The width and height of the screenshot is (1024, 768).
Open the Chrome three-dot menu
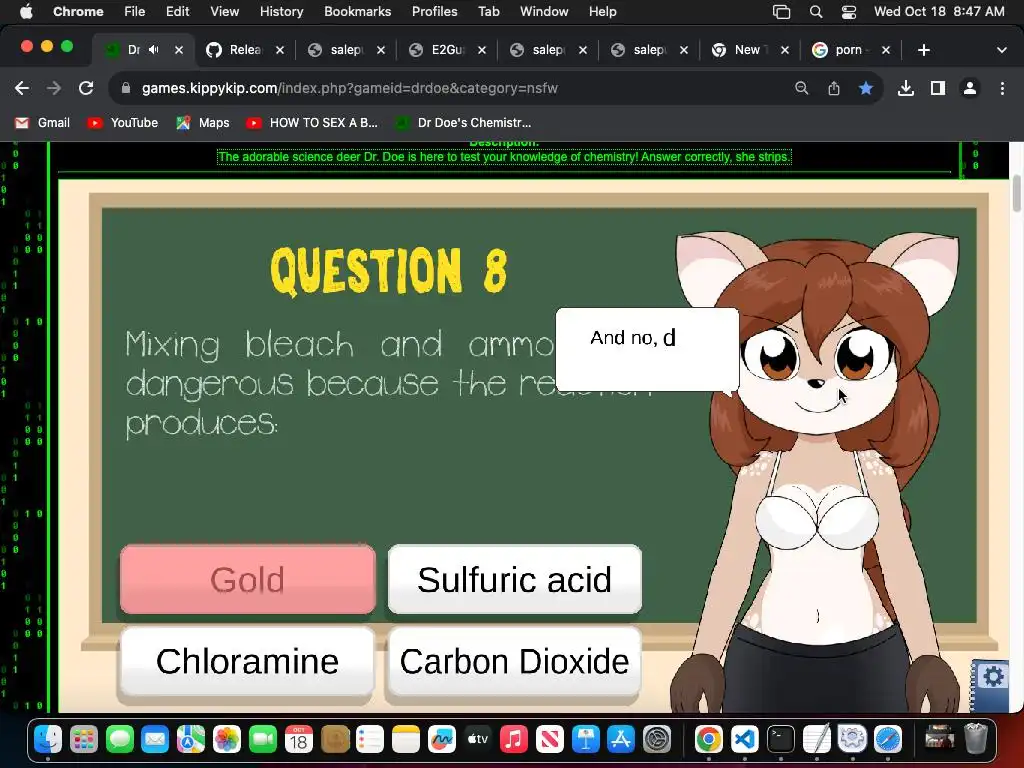(x=1002, y=88)
